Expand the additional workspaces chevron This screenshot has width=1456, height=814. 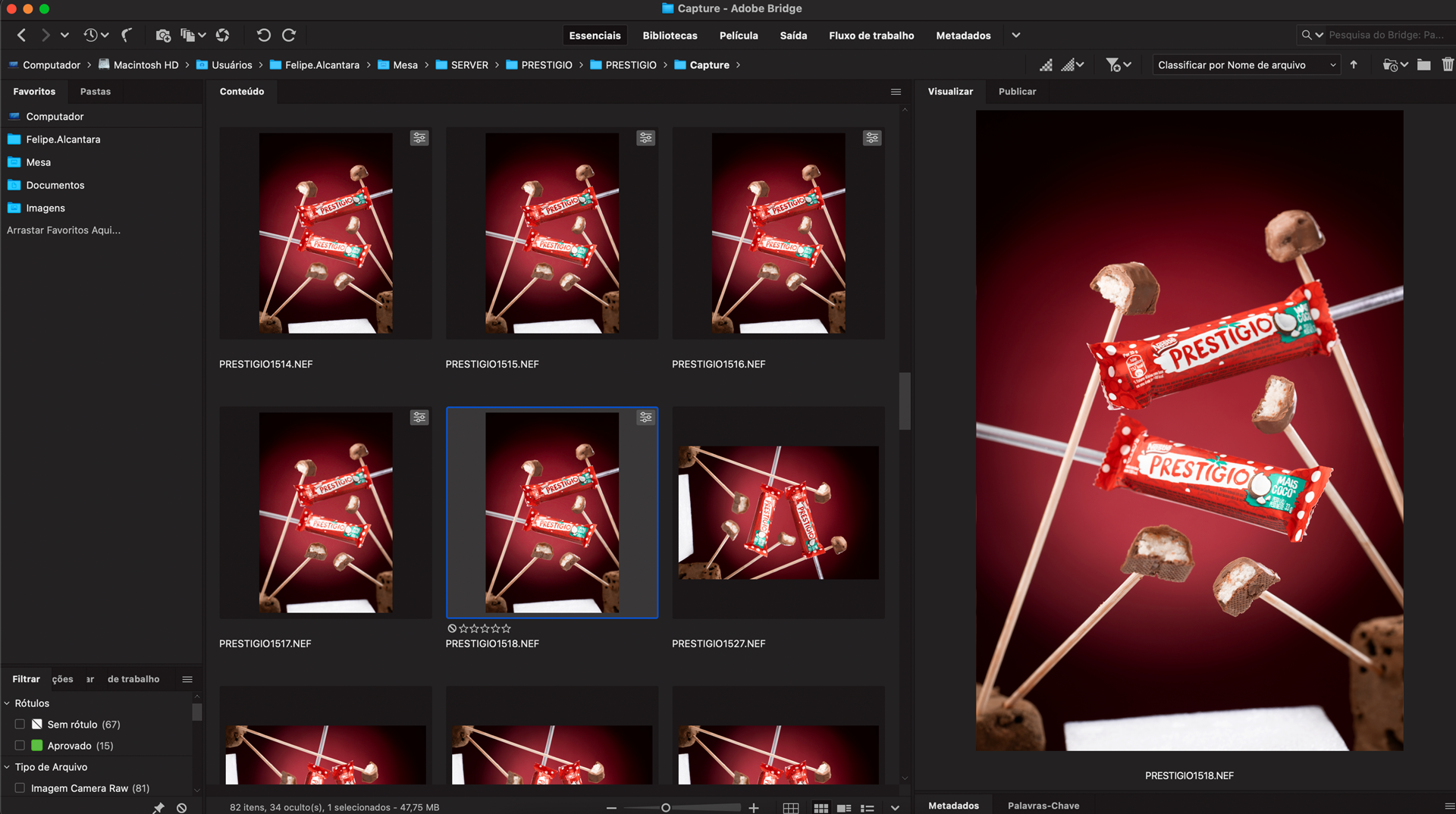coord(1016,36)
